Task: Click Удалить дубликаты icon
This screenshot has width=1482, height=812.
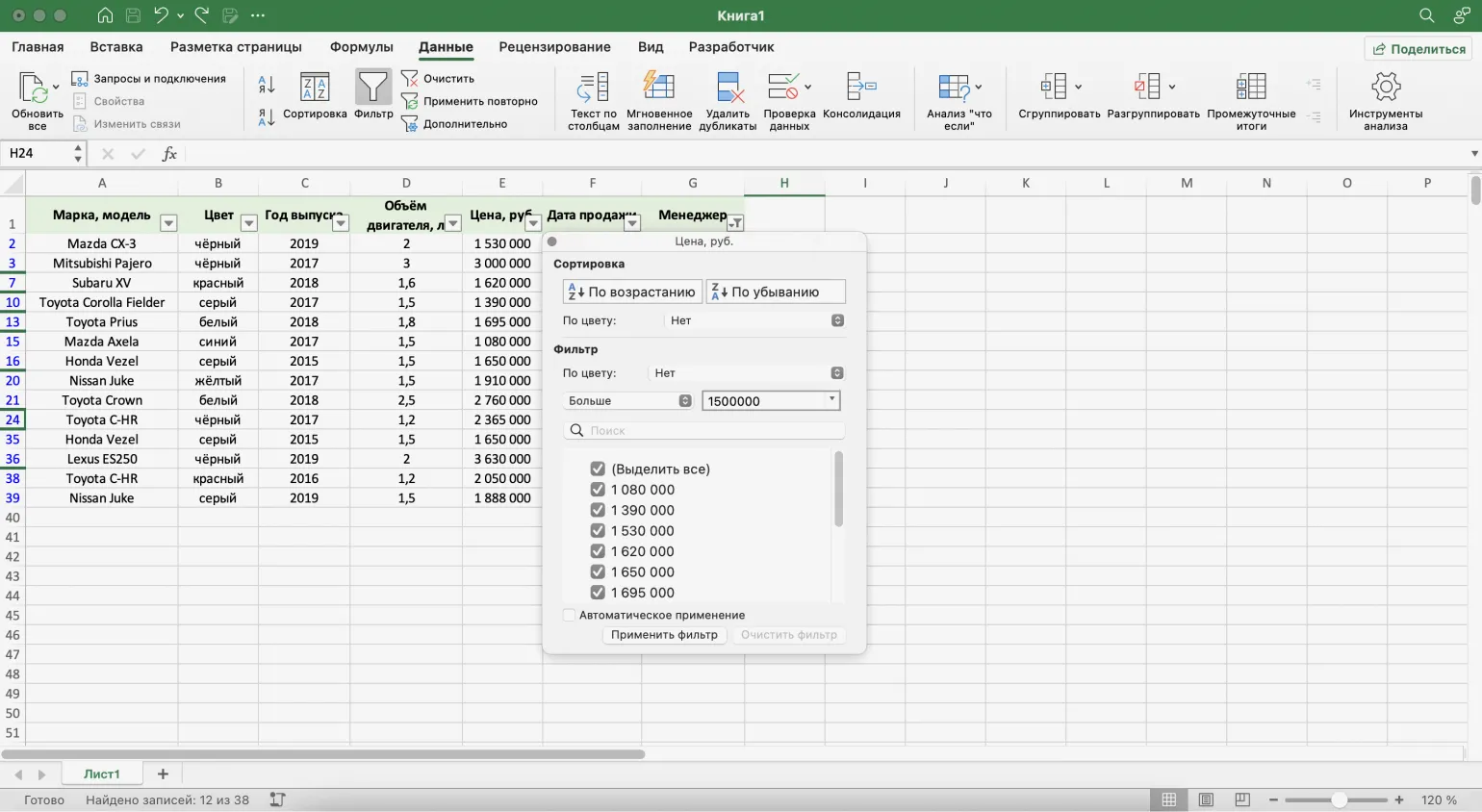Action: pyautogui.click(x=728, y=88)
